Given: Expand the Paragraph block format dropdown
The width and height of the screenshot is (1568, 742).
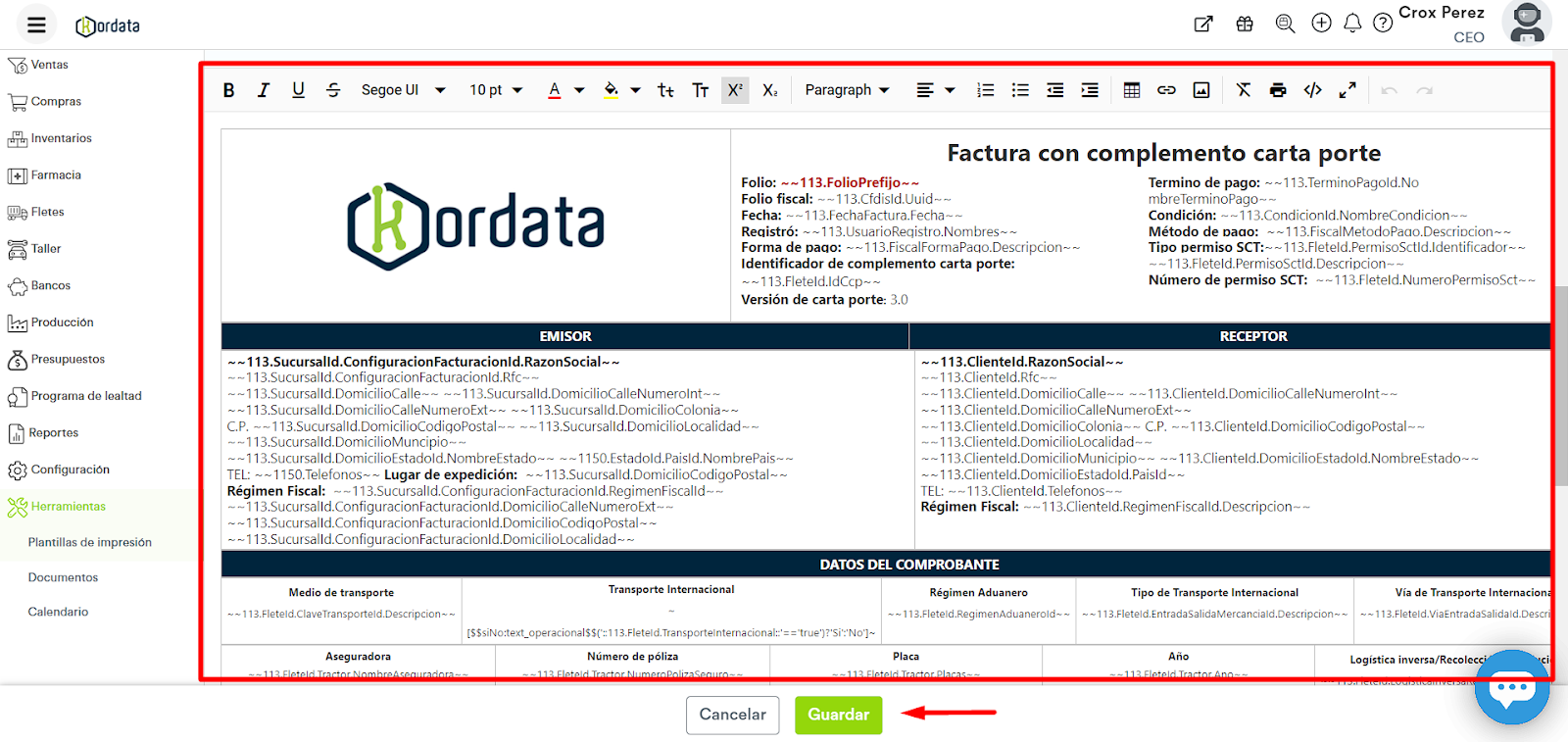Looking at the screenshot, I should point(847,90).
